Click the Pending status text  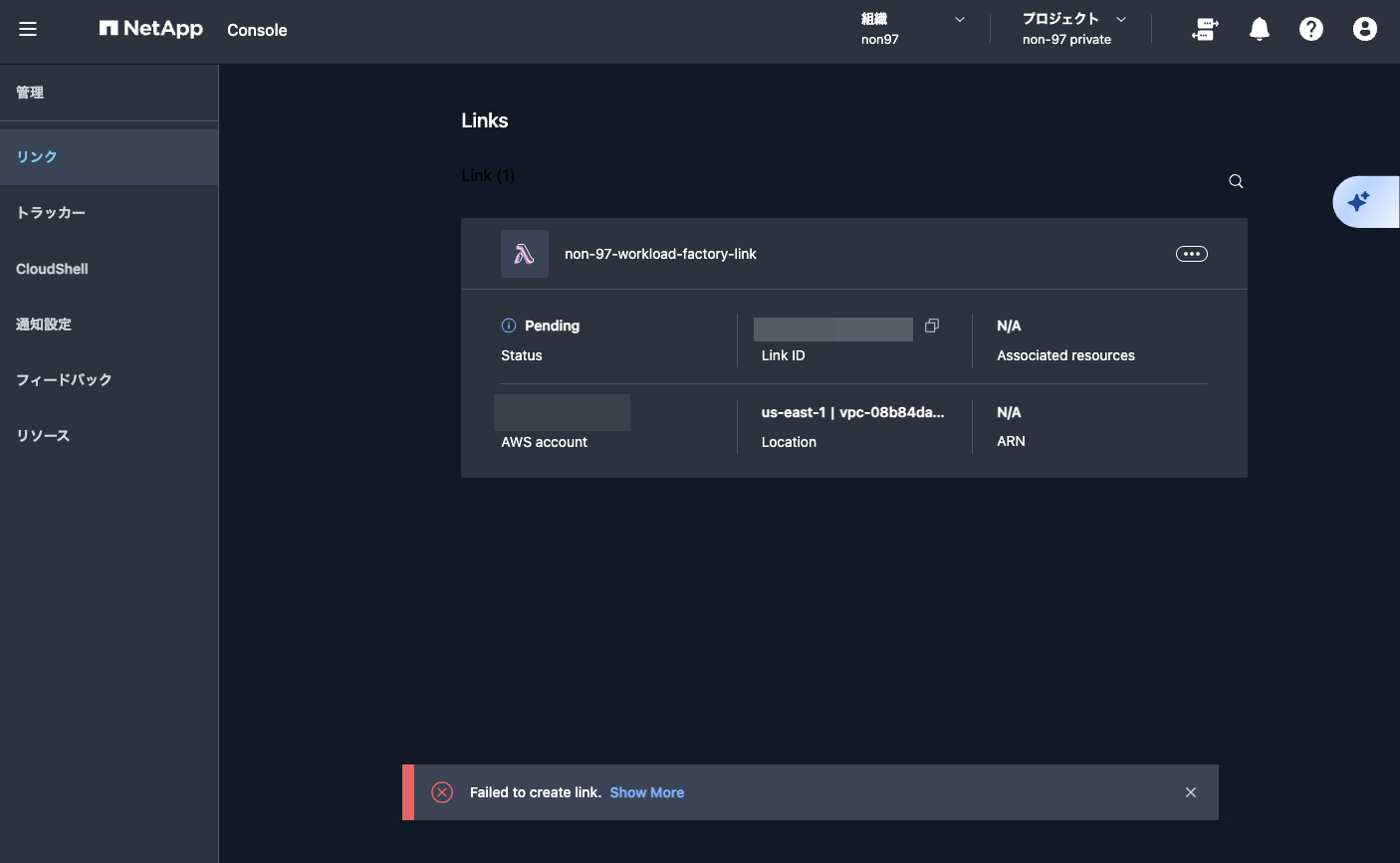tap(552, 325)
